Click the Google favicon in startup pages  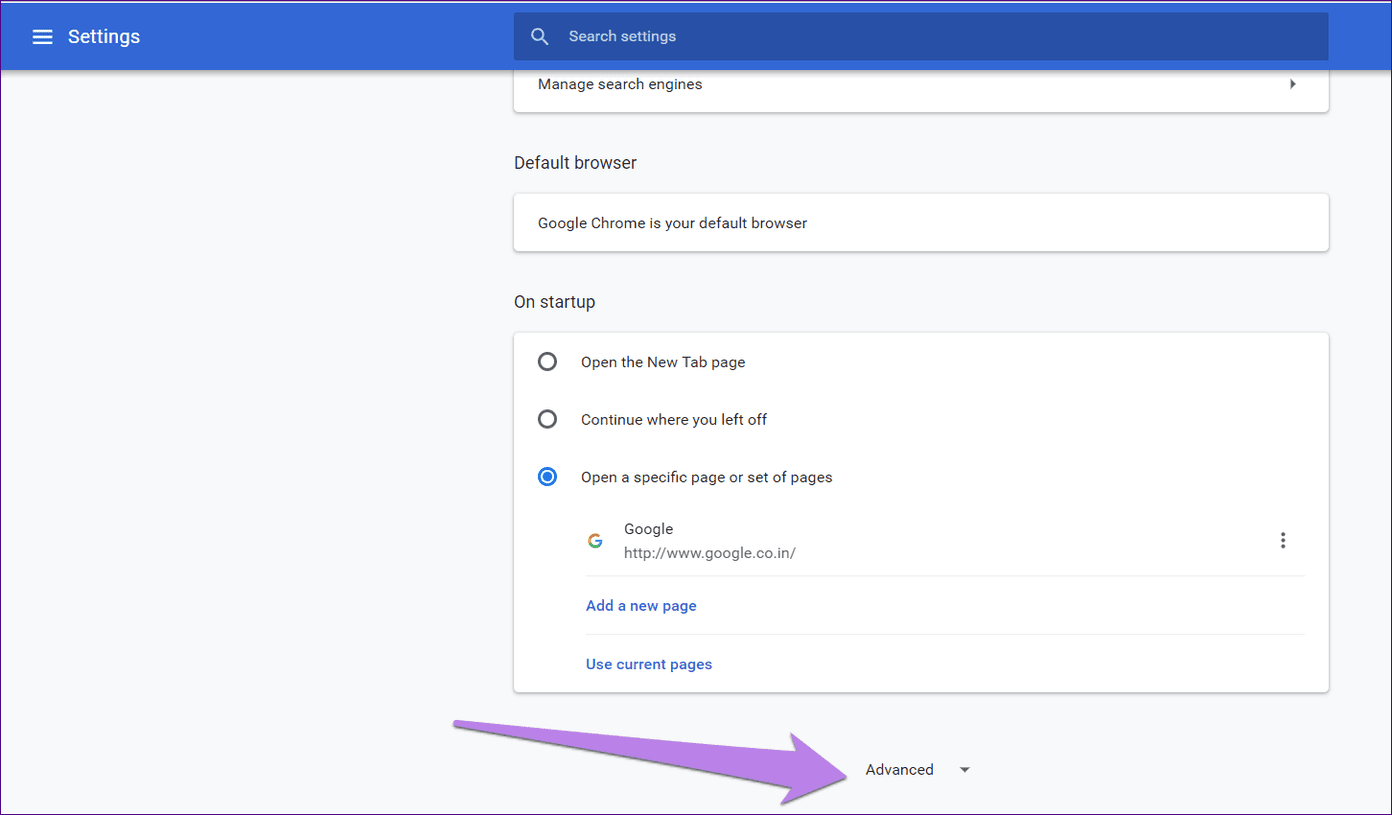click(595, 541)
